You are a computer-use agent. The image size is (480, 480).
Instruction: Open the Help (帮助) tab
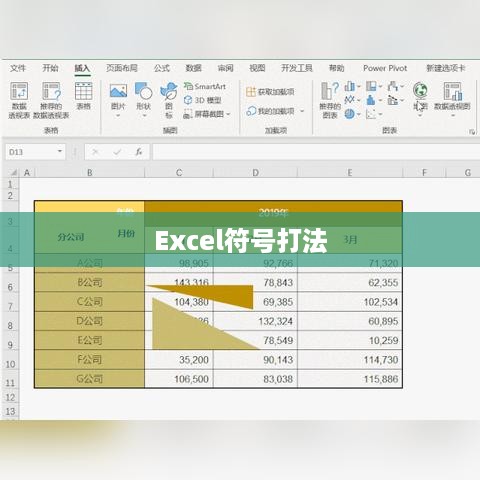(x=336, y=68)
